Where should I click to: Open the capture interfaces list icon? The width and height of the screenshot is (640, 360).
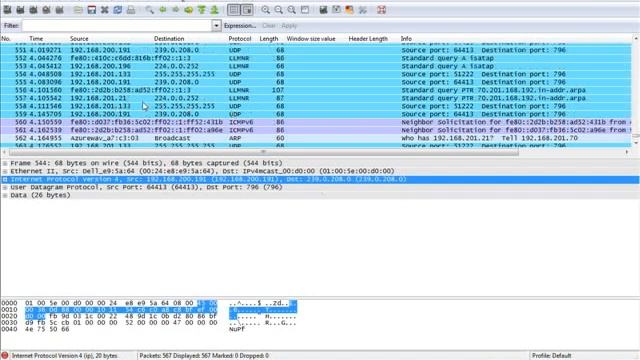coord(7,10)
